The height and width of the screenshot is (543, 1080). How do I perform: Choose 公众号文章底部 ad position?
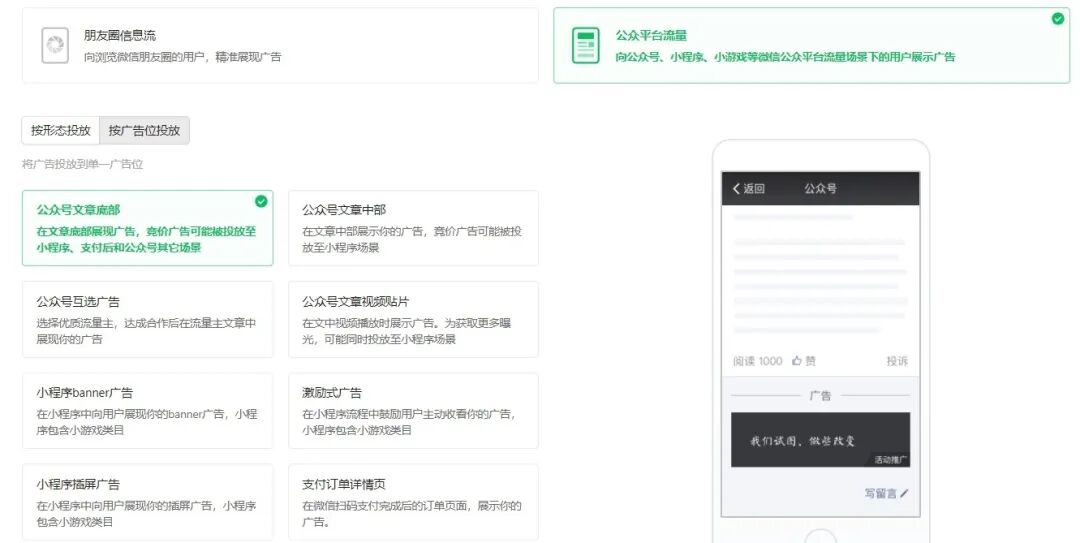tap(147, 228)
